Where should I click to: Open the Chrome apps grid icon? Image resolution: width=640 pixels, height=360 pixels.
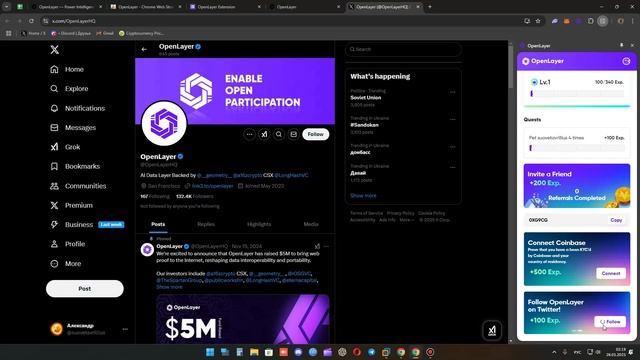point(9,33)
